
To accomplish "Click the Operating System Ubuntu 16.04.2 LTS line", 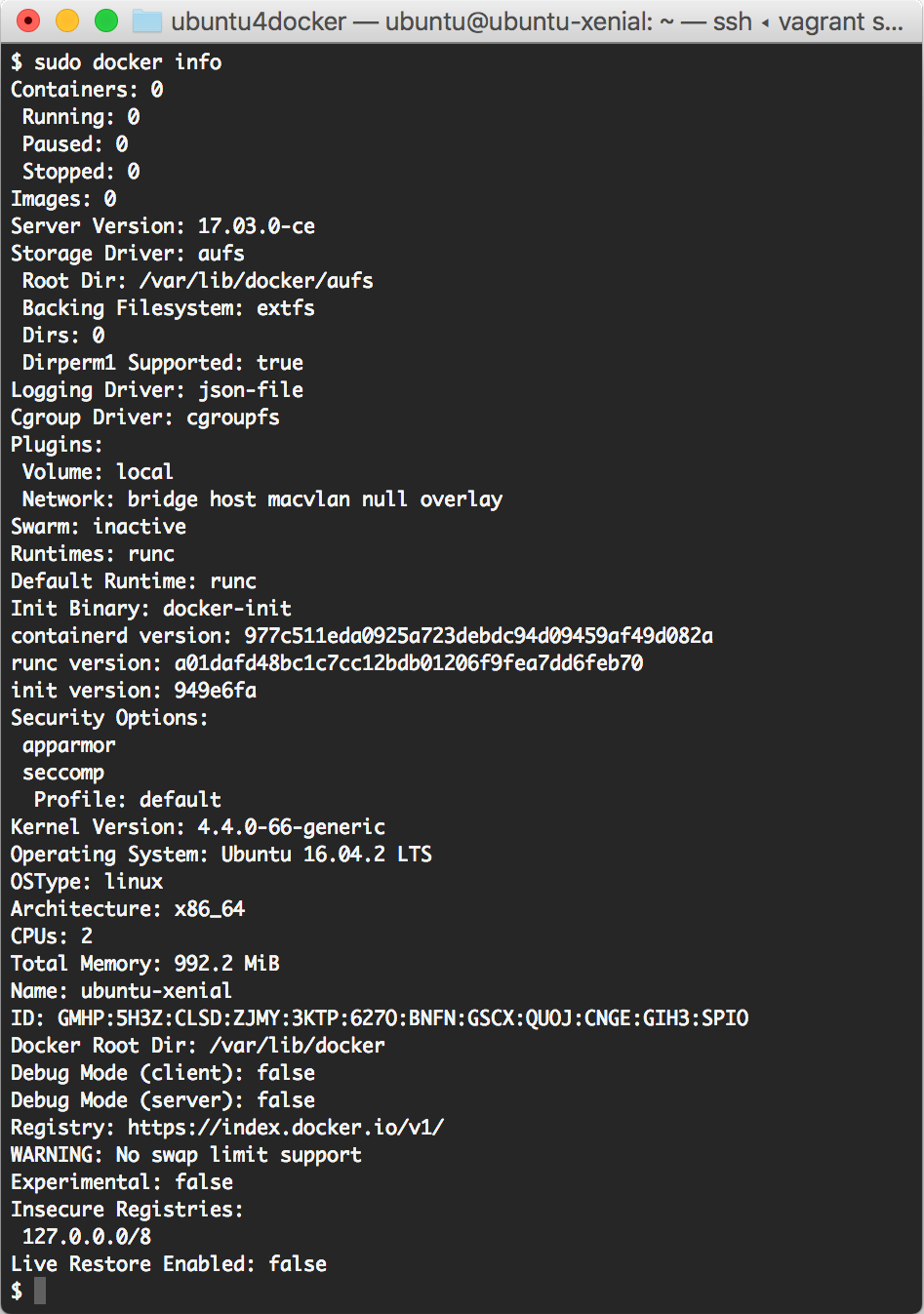I will click(221, 855).
